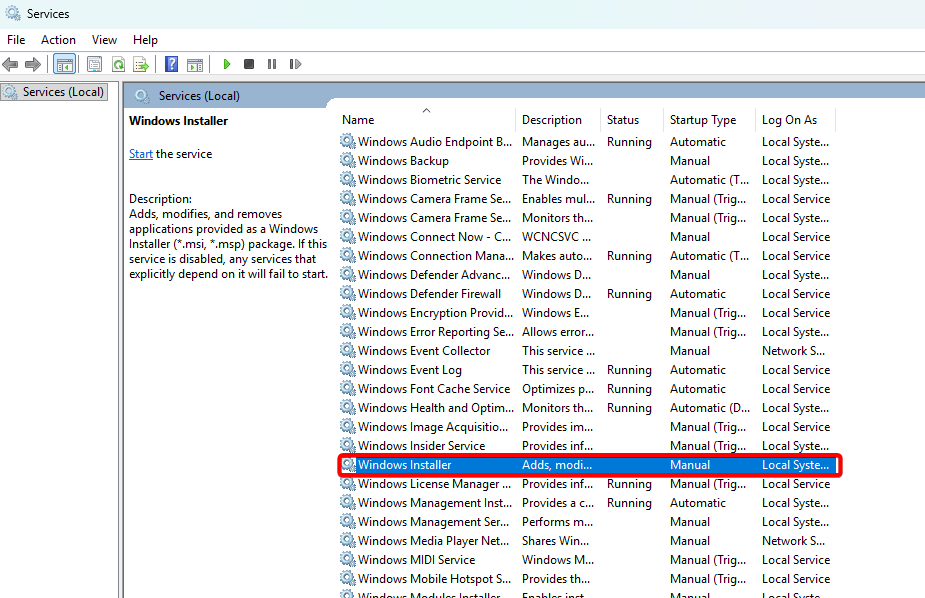Click the WCNCSVC ... description cell
Image resolution: width=925 pixels, height=598 pixels.
tap(556, 236)
